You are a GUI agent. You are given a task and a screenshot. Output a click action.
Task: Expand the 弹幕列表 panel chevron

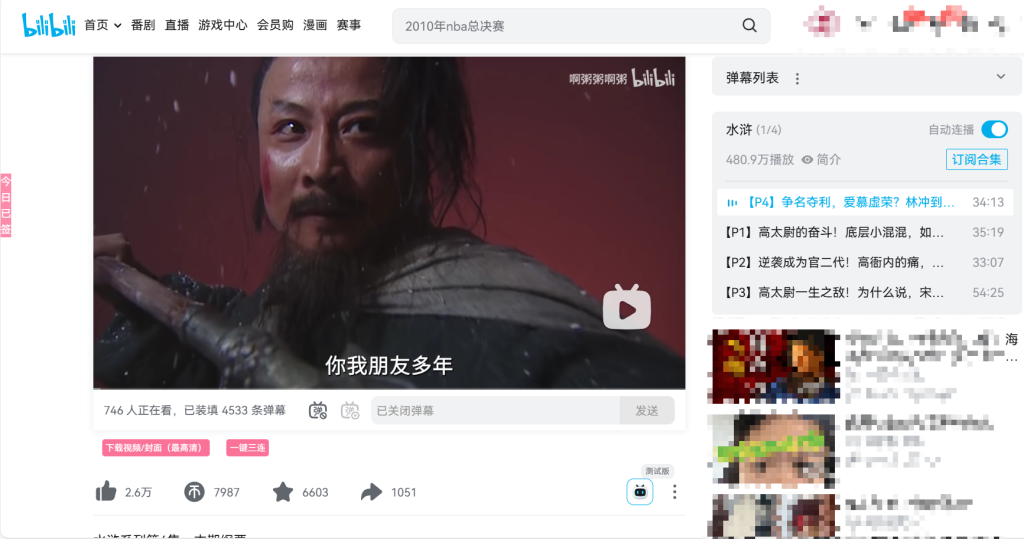click(x=1000, y=76)
